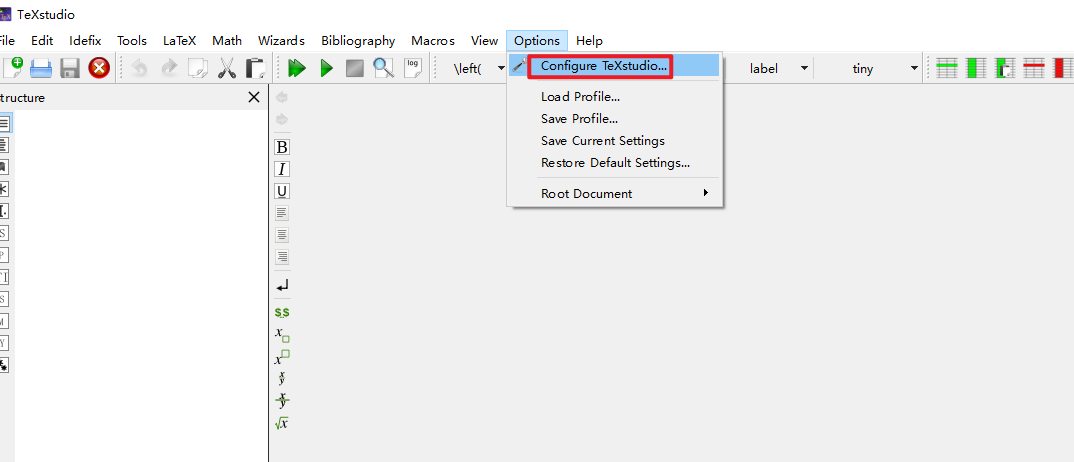Viewport: 1074px width, 462px height.
Task: Select Save Profile... menu entry
Action: click(579, 119)
